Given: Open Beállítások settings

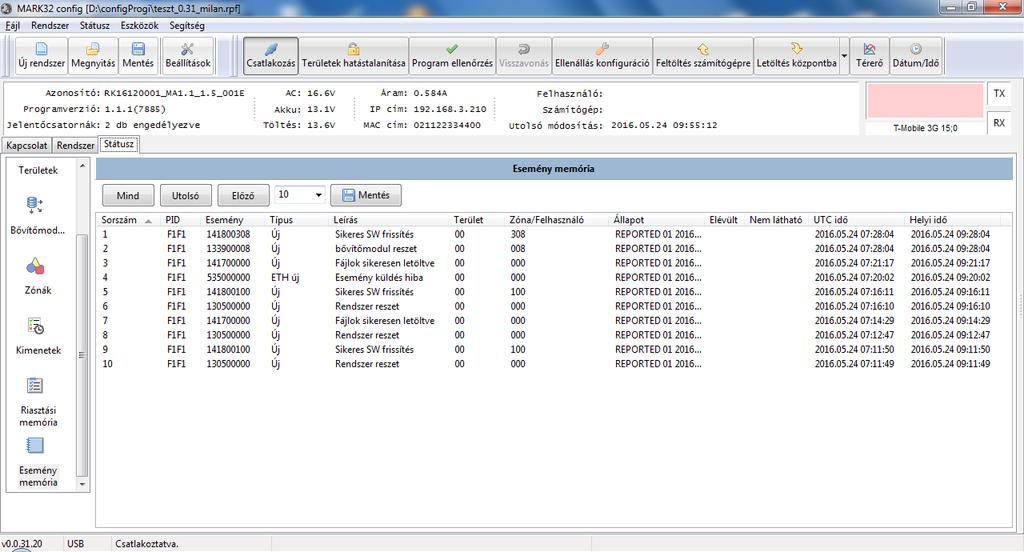Looking at the screenshot, I should 187,56.
